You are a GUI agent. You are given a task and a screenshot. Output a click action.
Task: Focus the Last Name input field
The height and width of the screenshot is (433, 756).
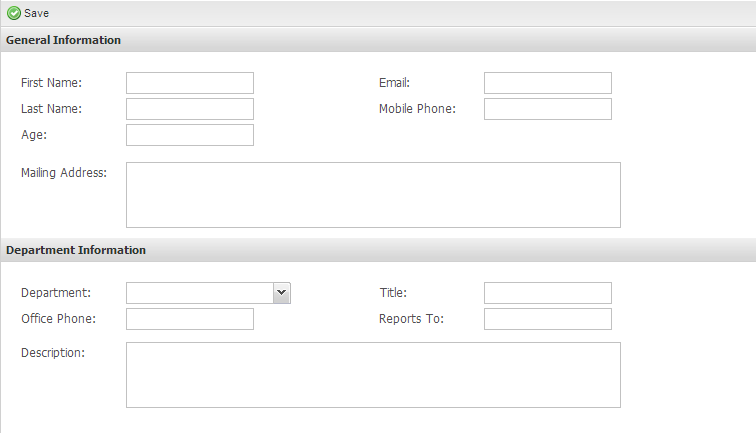point(190,109)
